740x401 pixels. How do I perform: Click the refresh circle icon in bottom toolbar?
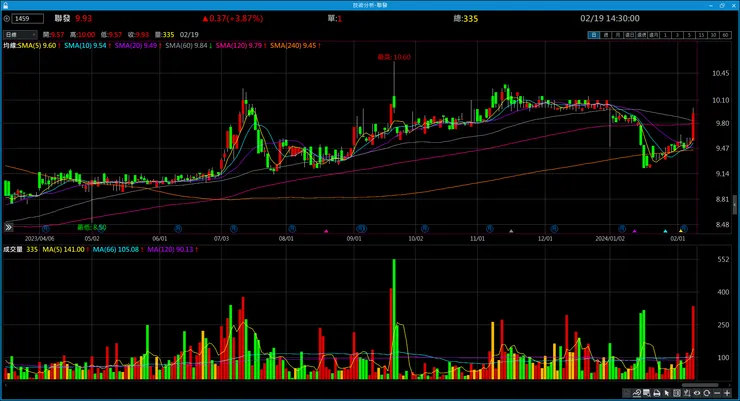click(706, 393)
